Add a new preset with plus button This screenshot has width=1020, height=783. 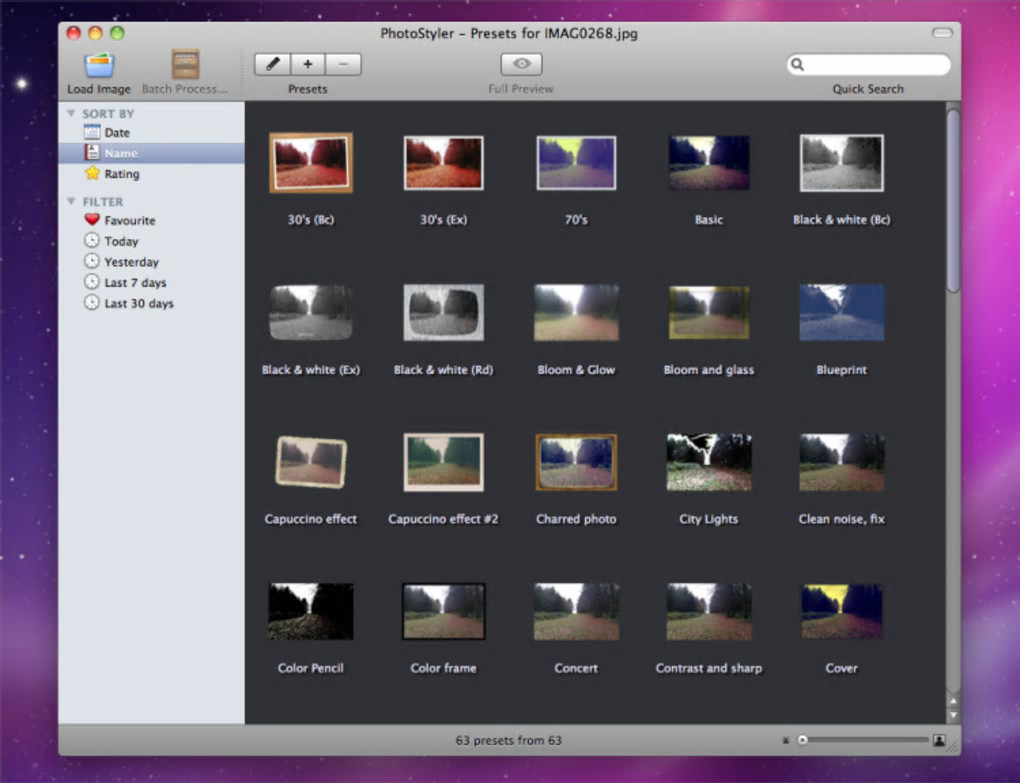(308, 64)
